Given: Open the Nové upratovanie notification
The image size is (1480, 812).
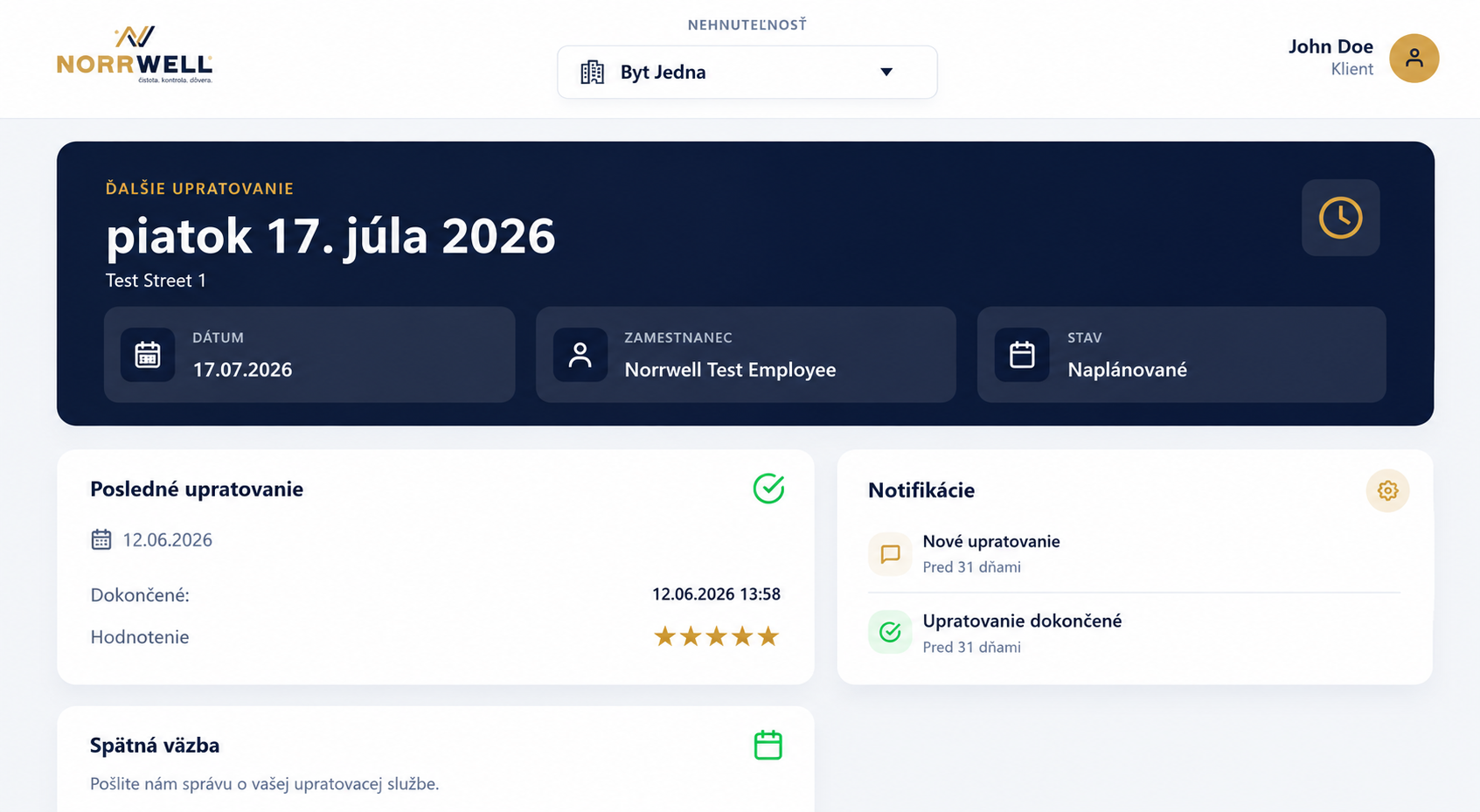Looking at the screenshot, I should click(x=1134, y=553).
